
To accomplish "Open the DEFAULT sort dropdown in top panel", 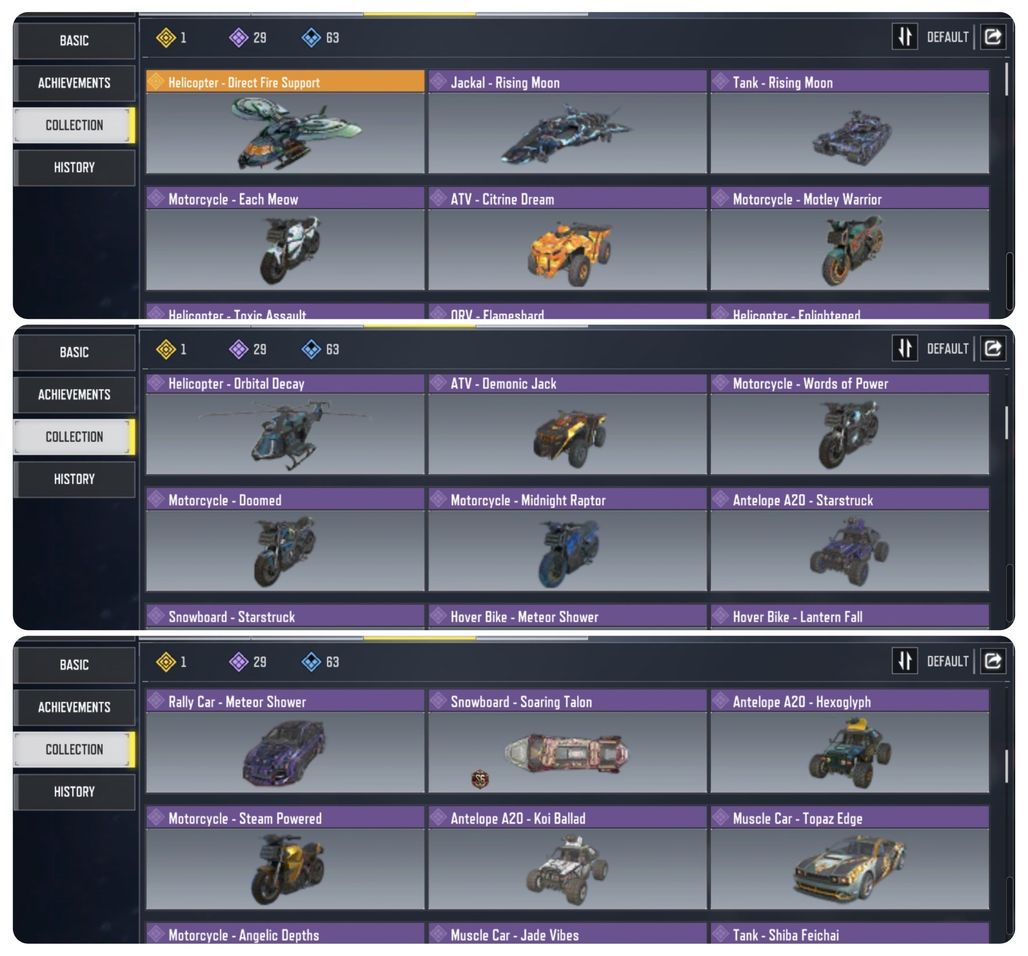I will (x=947, y=37).
